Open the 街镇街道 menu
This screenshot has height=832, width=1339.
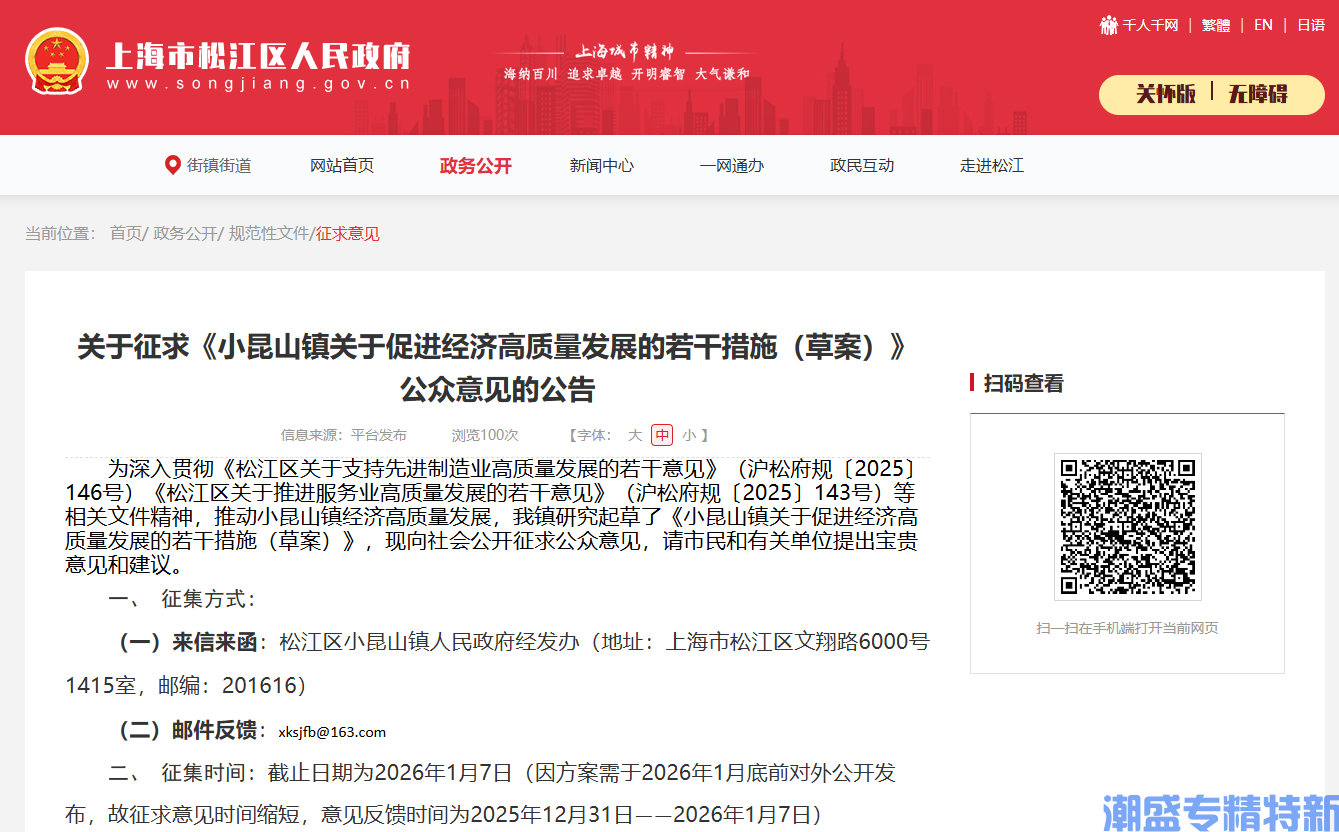tap(219, 166)
